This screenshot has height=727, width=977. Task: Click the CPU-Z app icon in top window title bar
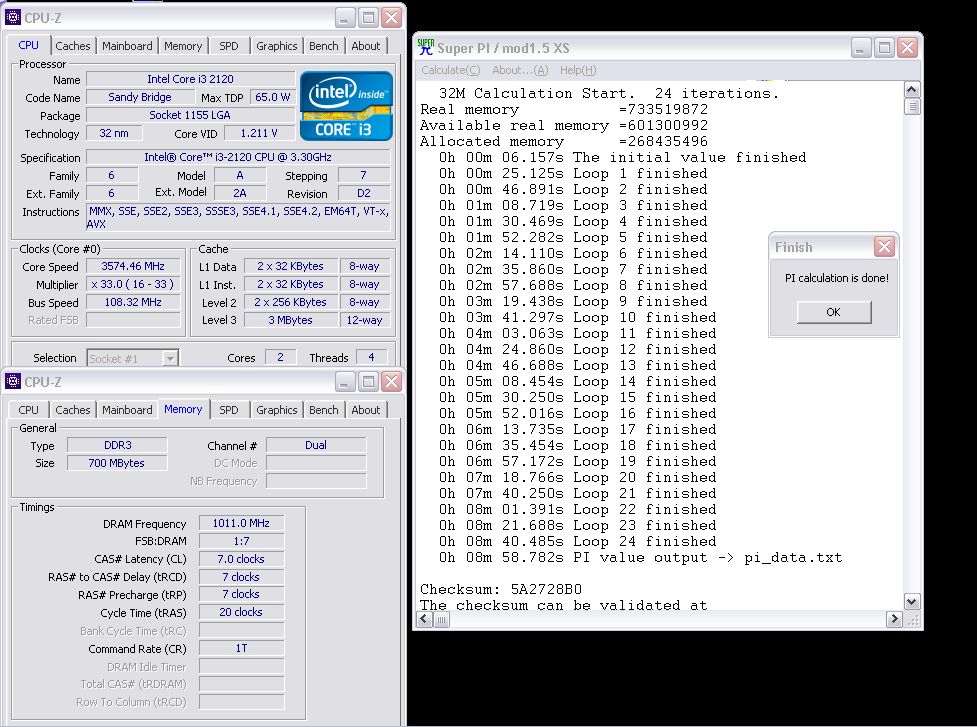(x=13, y=17)
